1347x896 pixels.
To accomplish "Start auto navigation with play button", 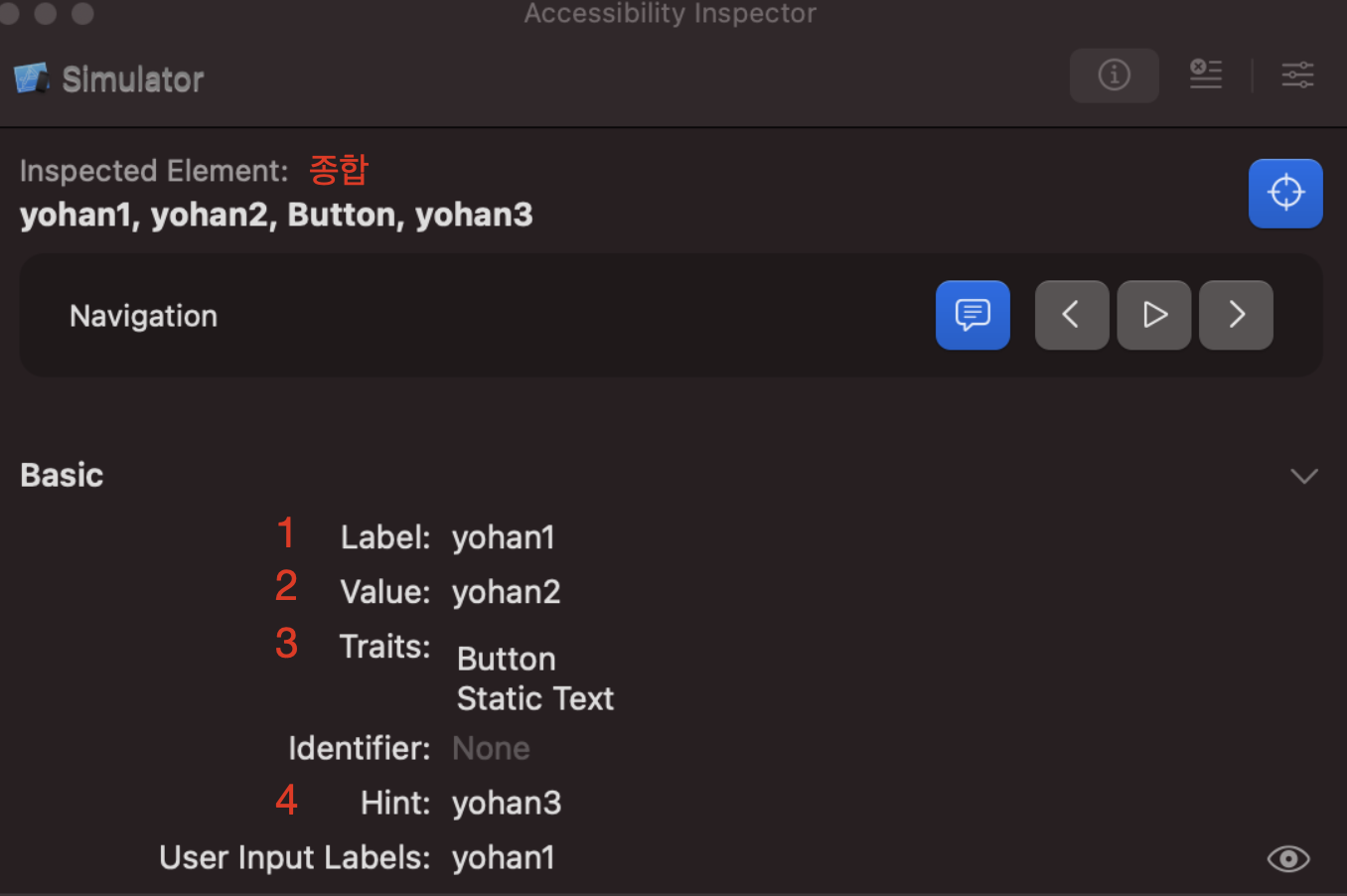I will point(1154,315).
